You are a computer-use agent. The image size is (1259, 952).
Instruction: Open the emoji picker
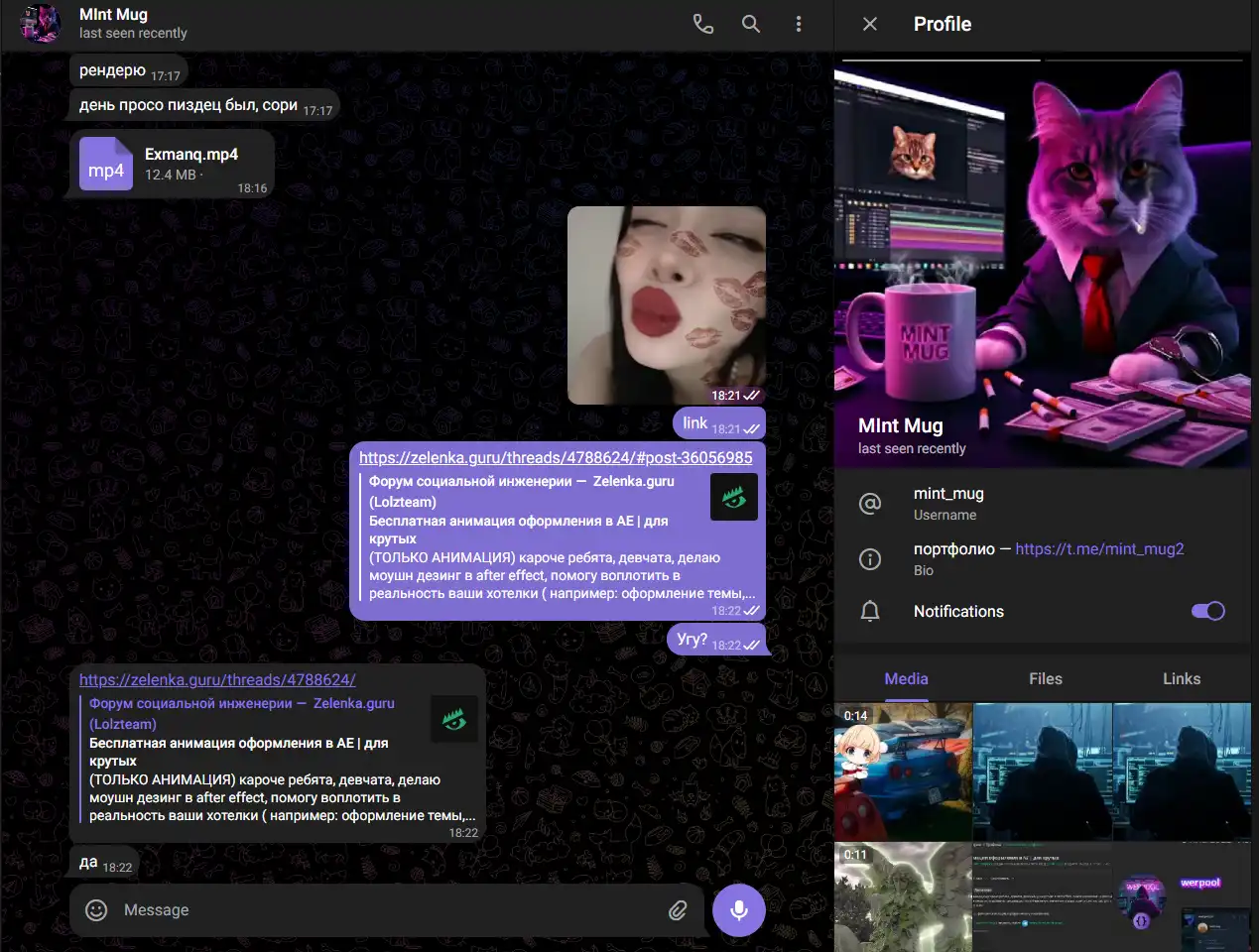pos(96,910)
